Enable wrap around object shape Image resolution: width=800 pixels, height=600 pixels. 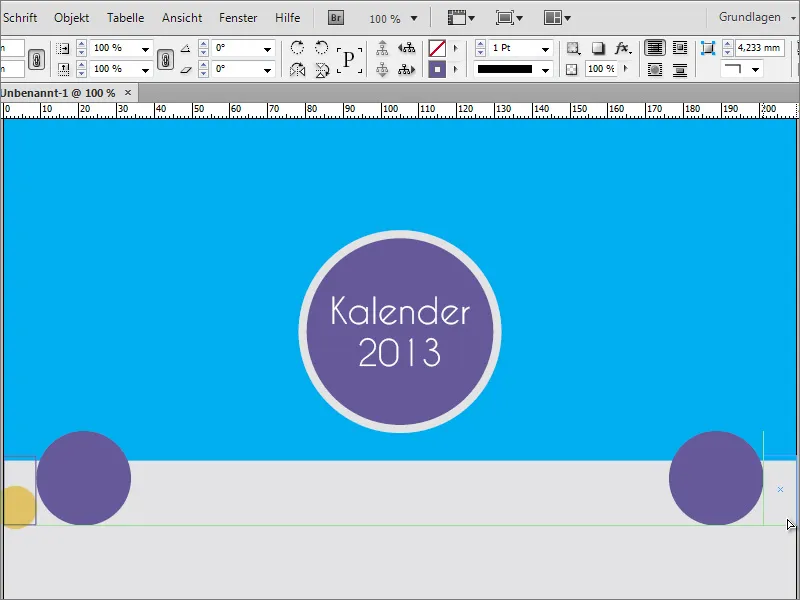click(655, 69)
